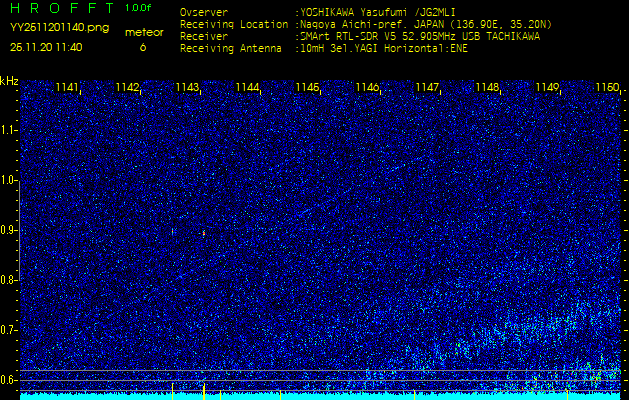This screenshot has width=629, height=400.
Task: Click the version number 1.0.0f
Action: (138, 8)
